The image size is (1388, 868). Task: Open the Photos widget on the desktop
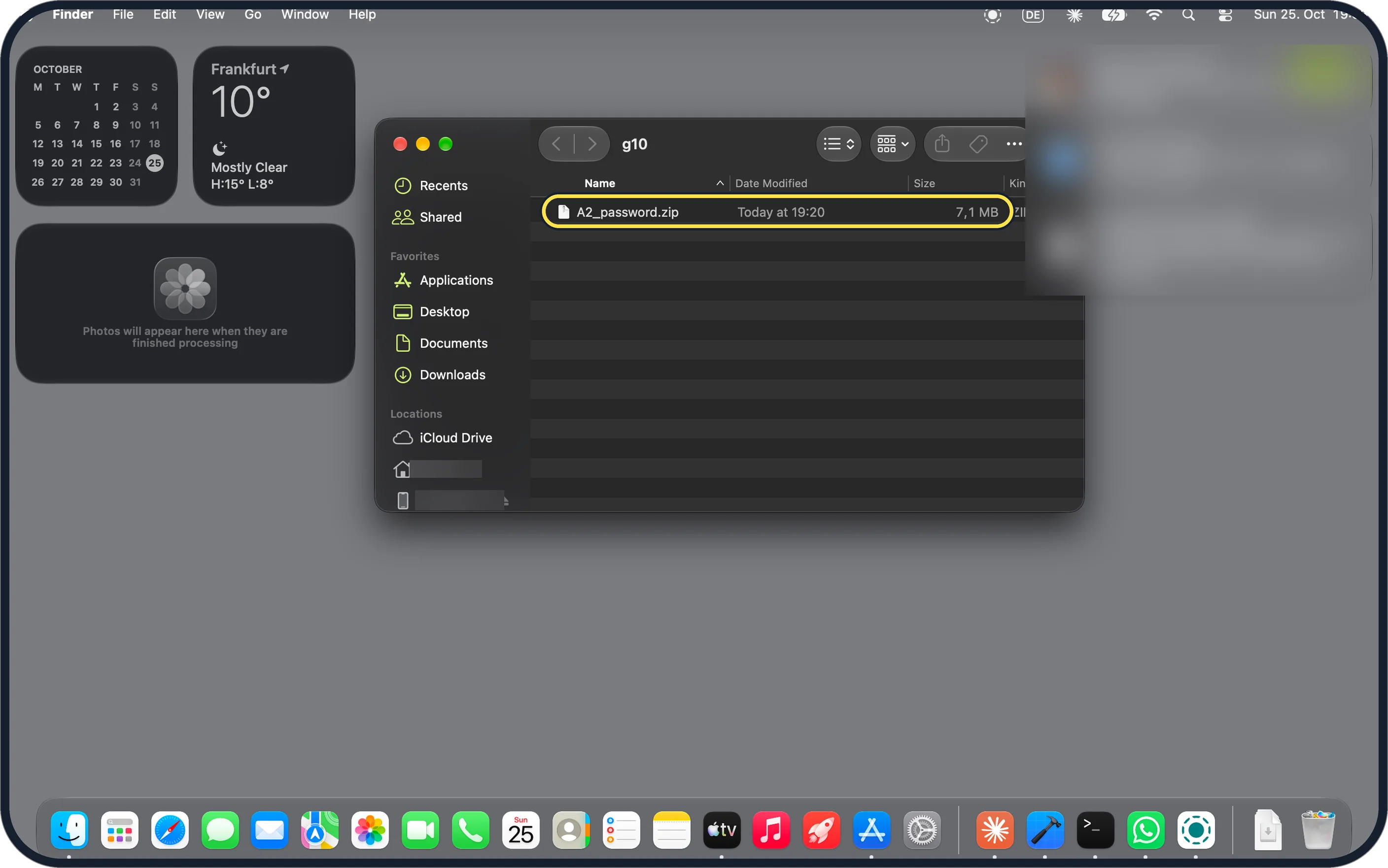185,303
